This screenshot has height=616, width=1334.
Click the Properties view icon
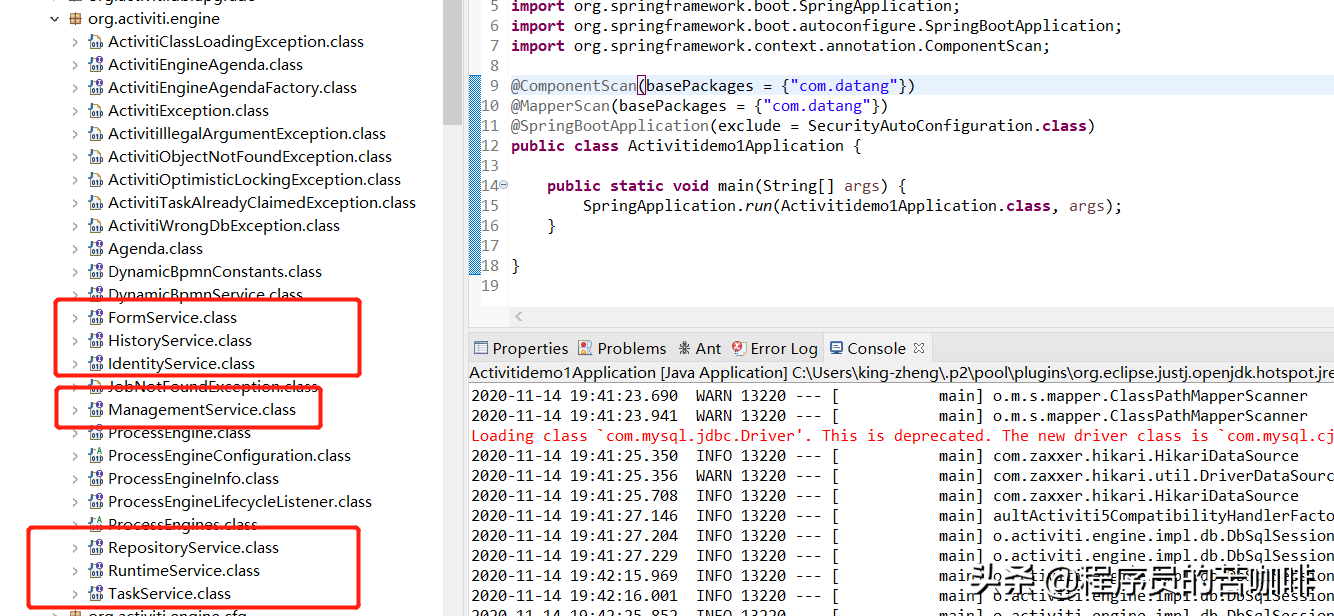click(x=481, y=348)
